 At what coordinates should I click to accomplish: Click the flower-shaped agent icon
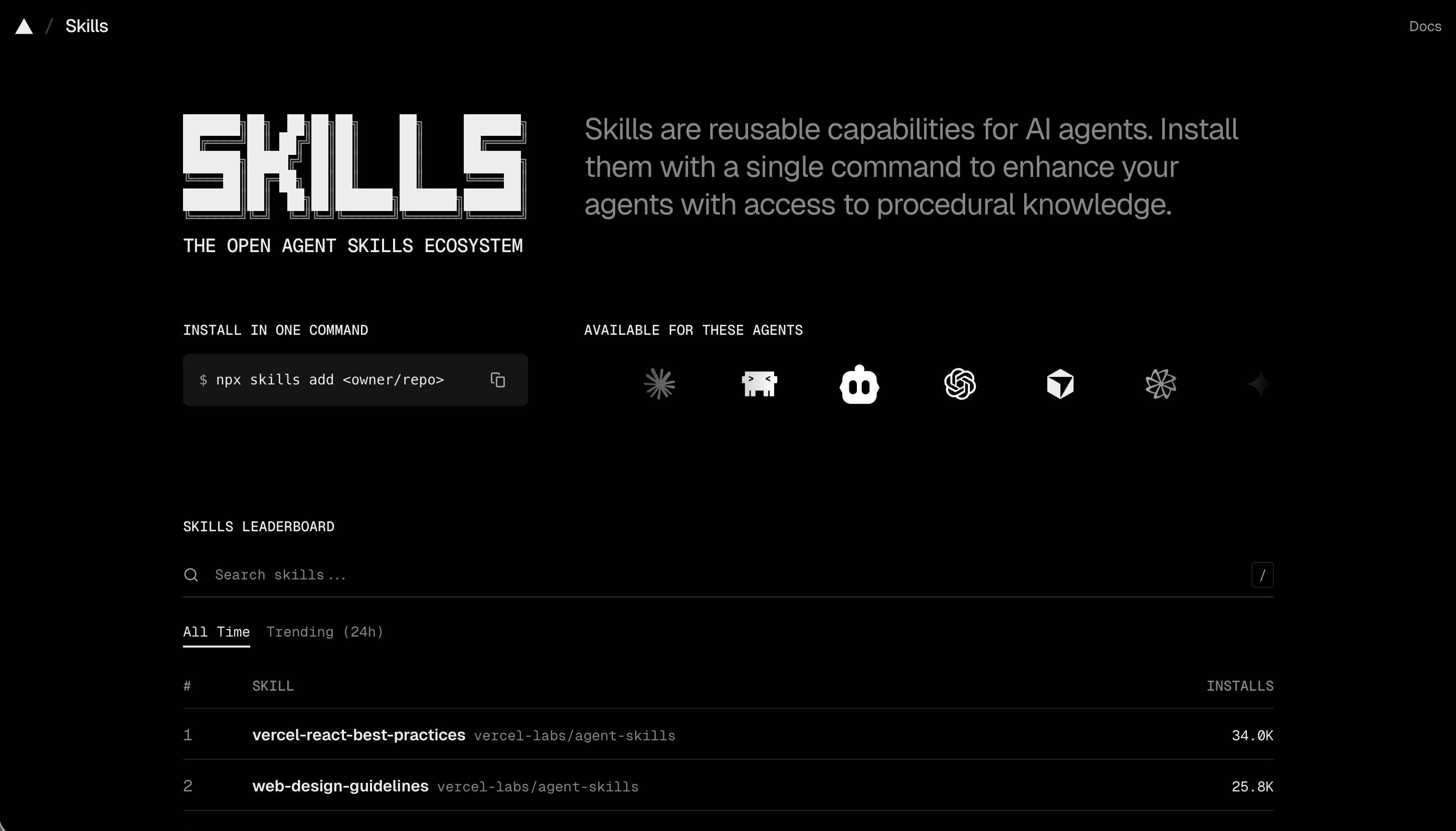pyautogui.click(x=1160, y=384)
